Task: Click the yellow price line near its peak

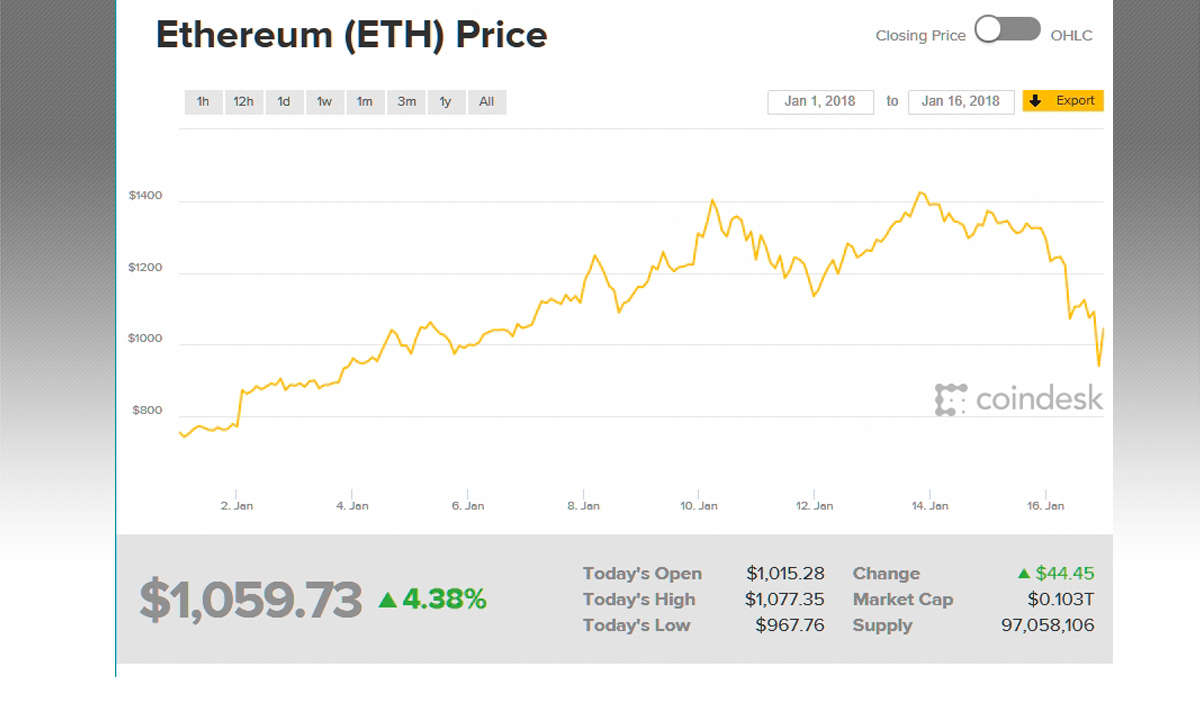Action: click(921, 191)
